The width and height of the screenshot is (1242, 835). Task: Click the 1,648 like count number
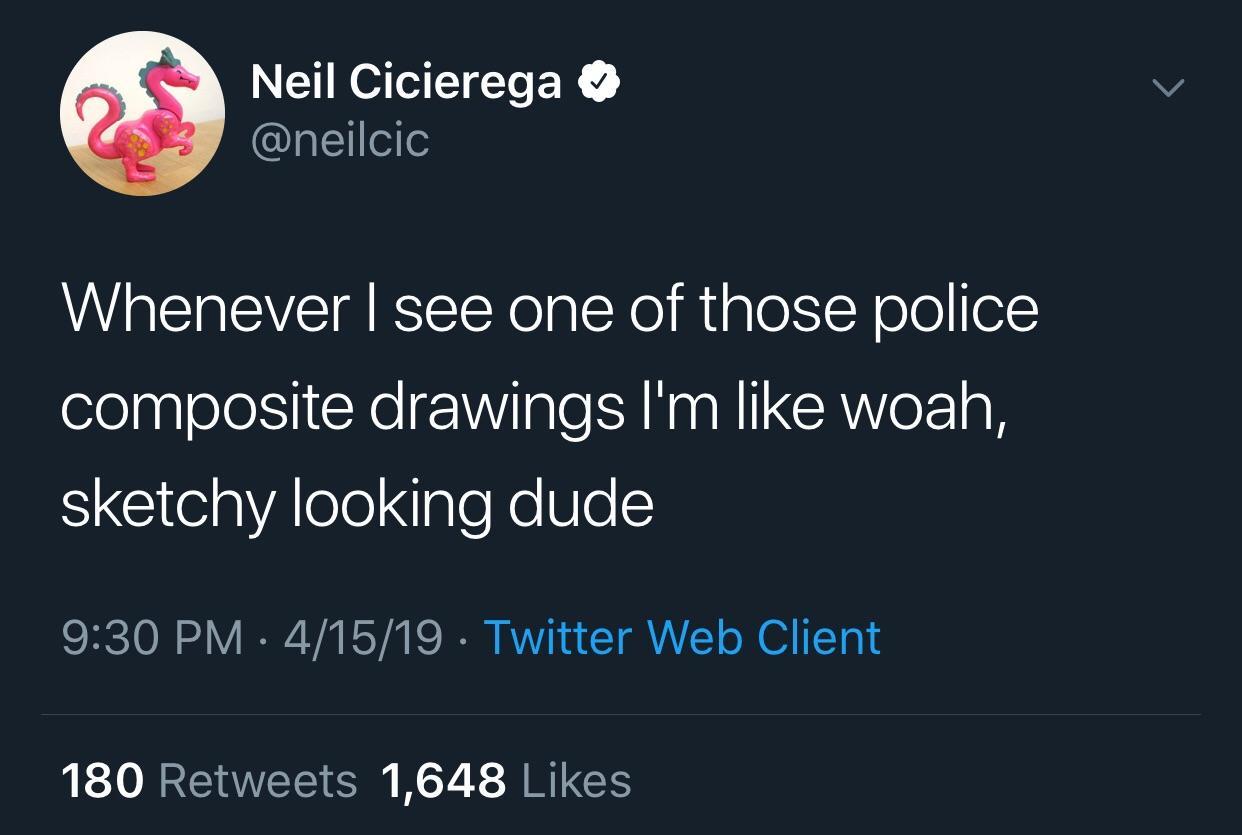444,781
